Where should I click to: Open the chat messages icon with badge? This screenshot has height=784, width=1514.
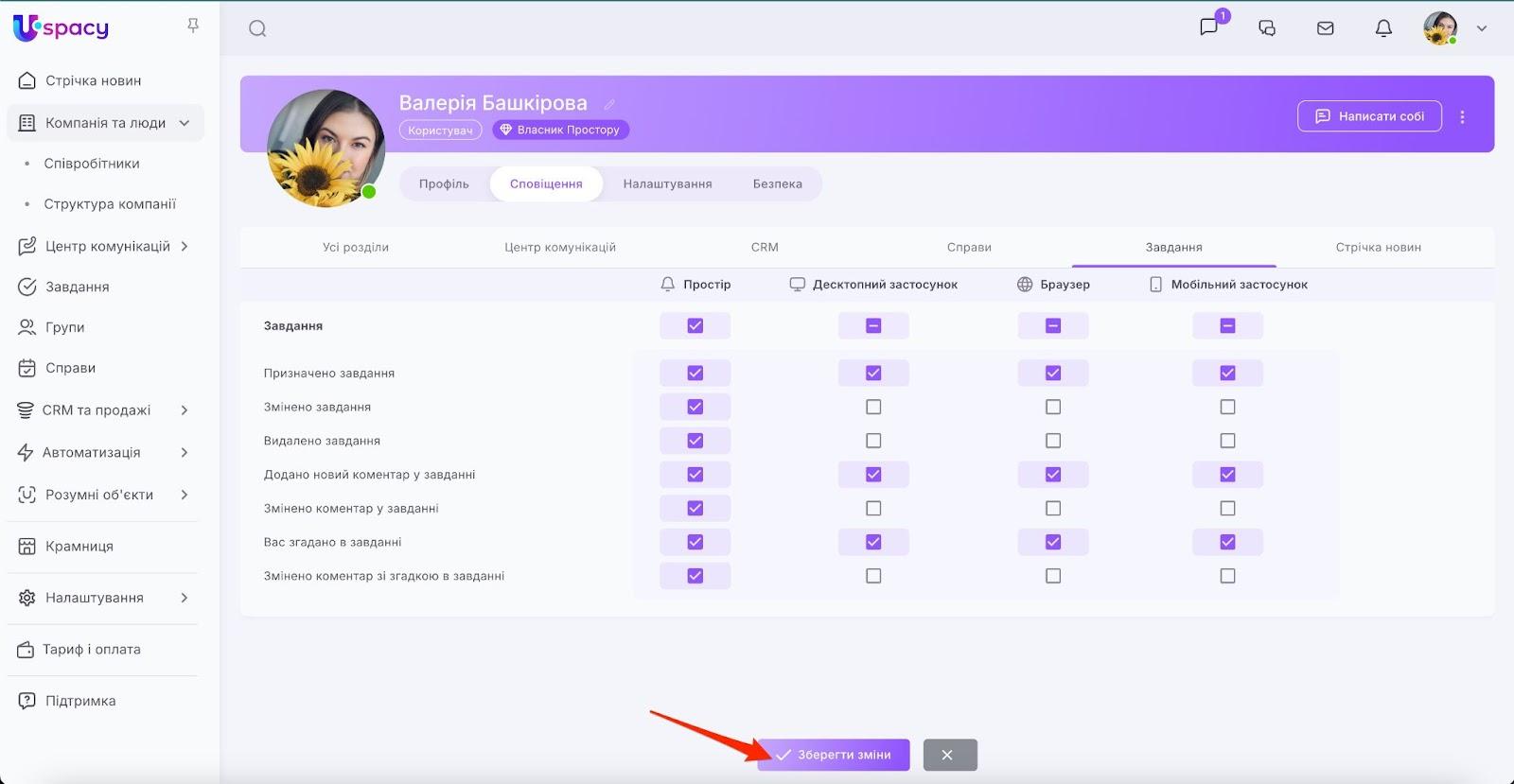point(1209,26)
